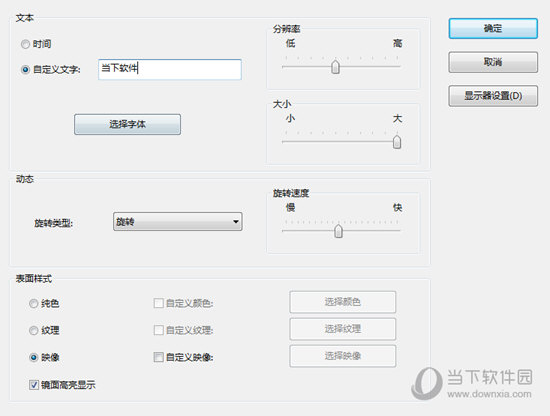Confirm settings with the 确定 button
This screenshot has height=416, width=550.
coord(493,28)
